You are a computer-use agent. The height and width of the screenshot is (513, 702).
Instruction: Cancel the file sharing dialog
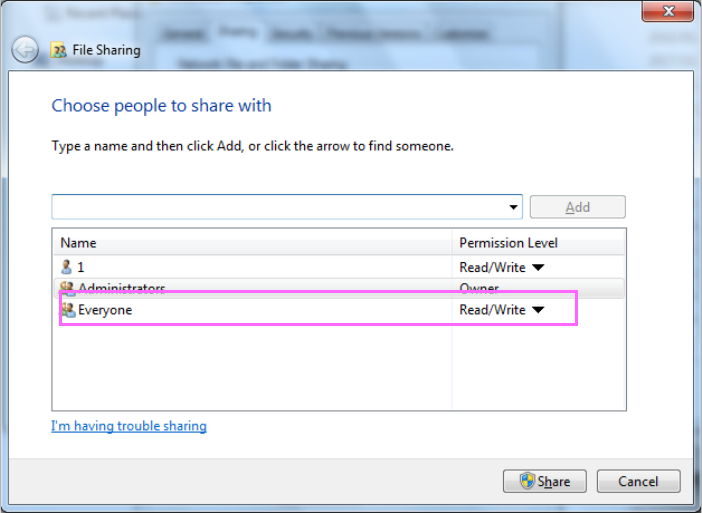coord(638,481)
